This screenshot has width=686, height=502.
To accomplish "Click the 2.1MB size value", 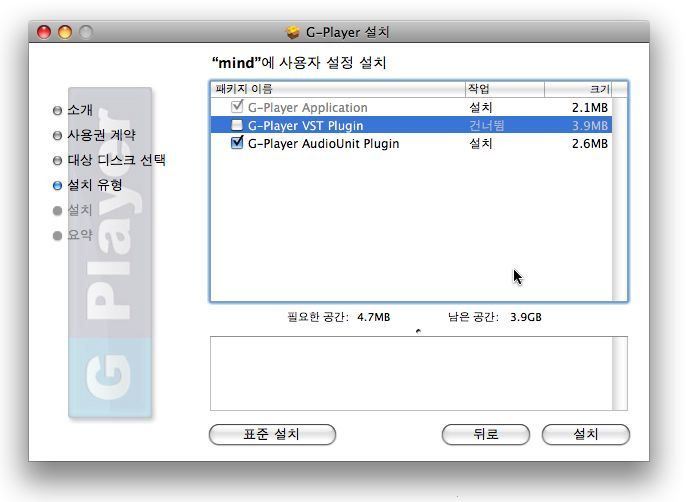I will 590,108.
